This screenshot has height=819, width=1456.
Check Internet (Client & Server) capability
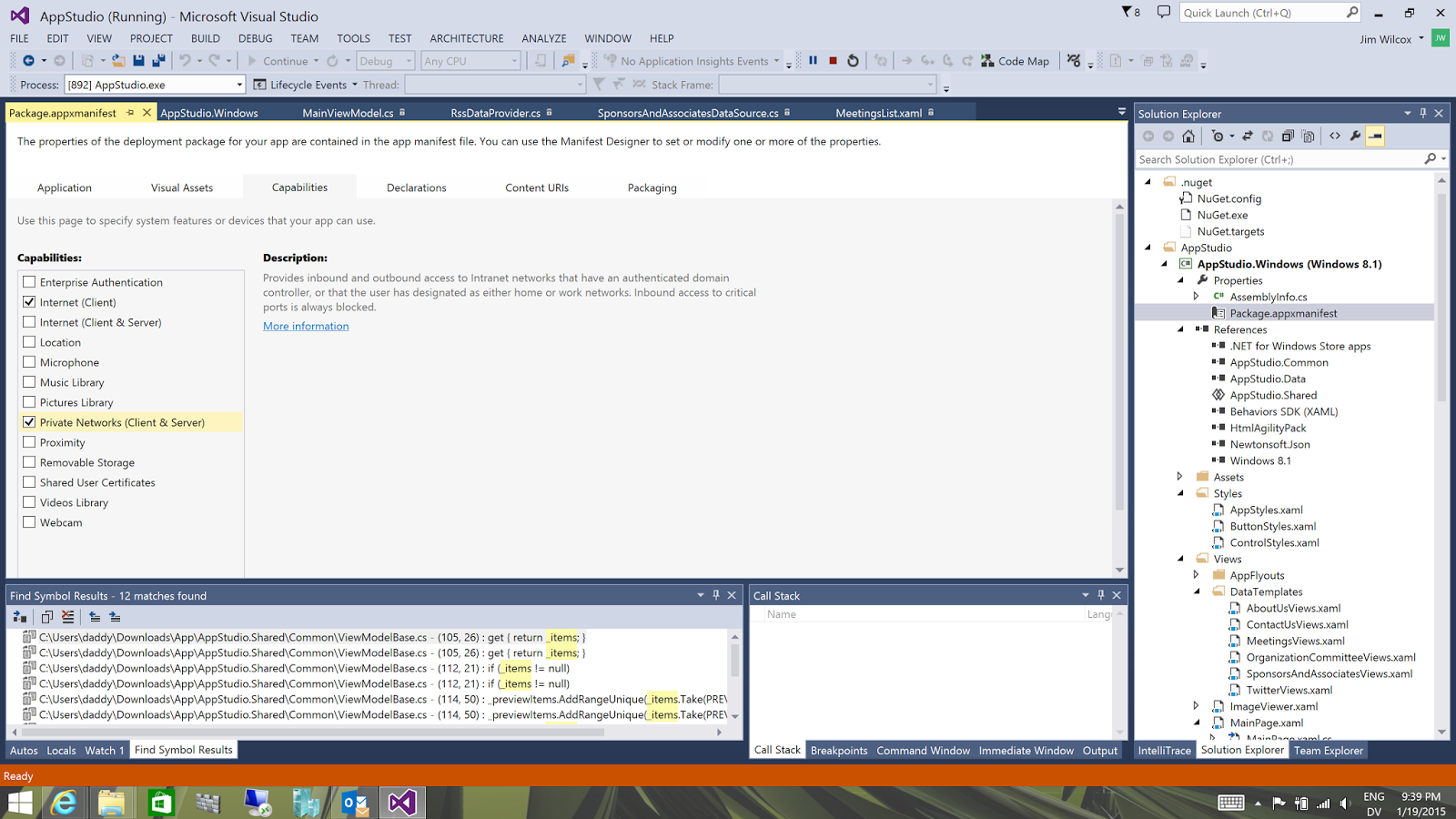coord(29,322)
